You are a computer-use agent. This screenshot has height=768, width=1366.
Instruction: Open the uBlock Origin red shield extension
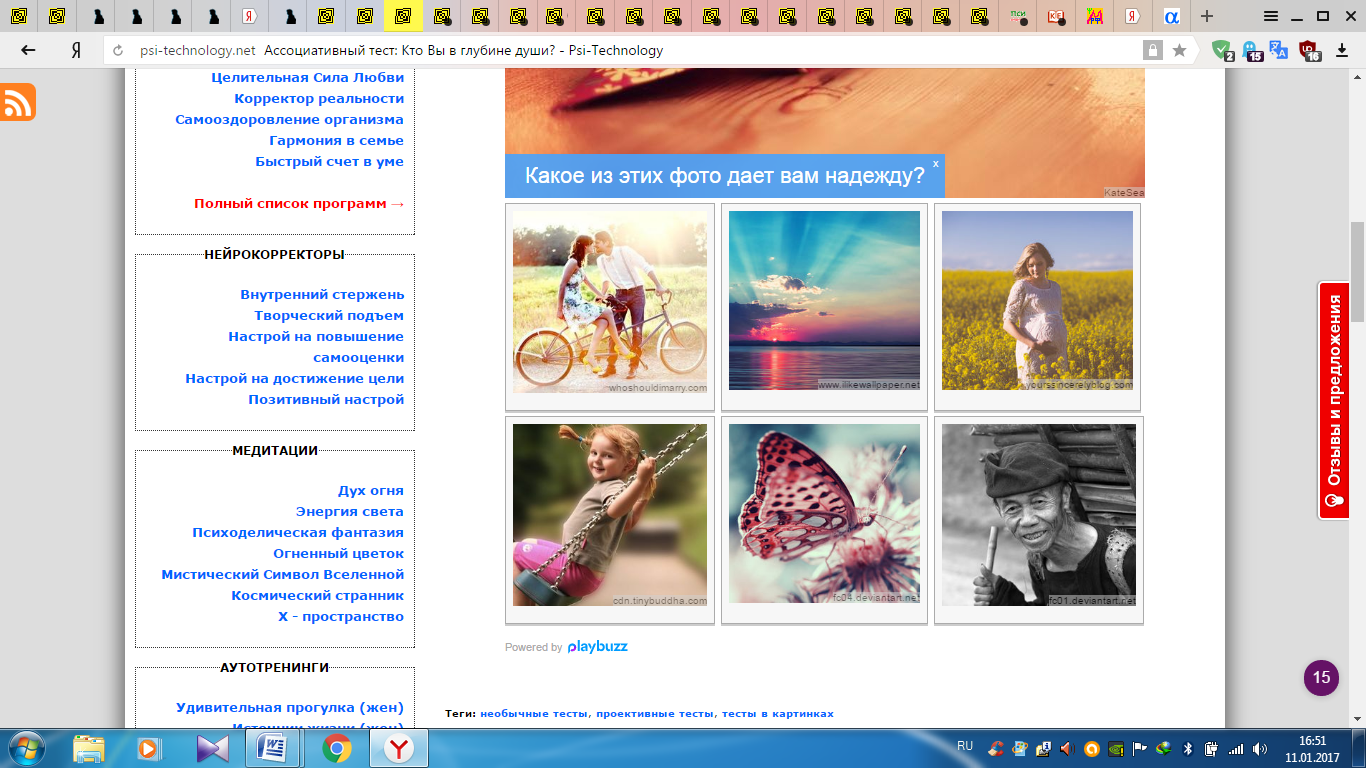[1309, 50]
